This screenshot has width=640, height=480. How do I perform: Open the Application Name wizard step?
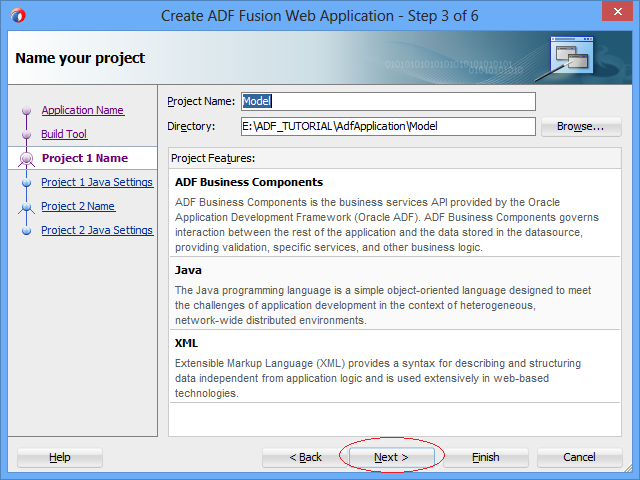click(83, 110)
